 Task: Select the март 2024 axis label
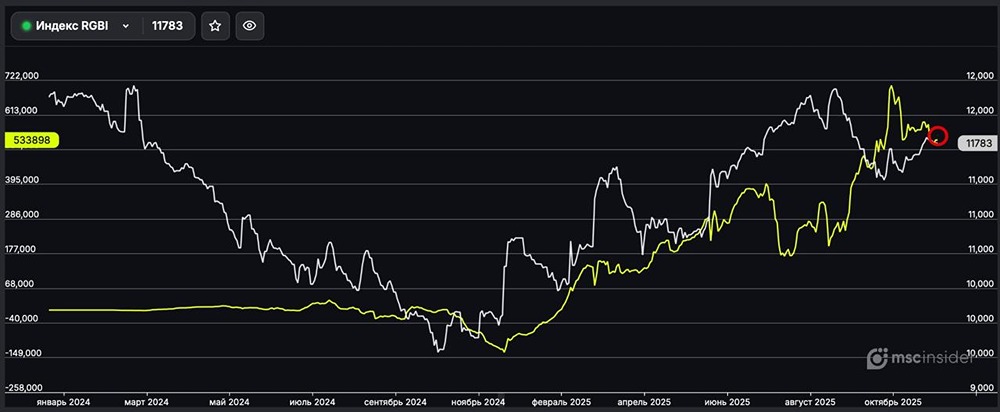145,402
